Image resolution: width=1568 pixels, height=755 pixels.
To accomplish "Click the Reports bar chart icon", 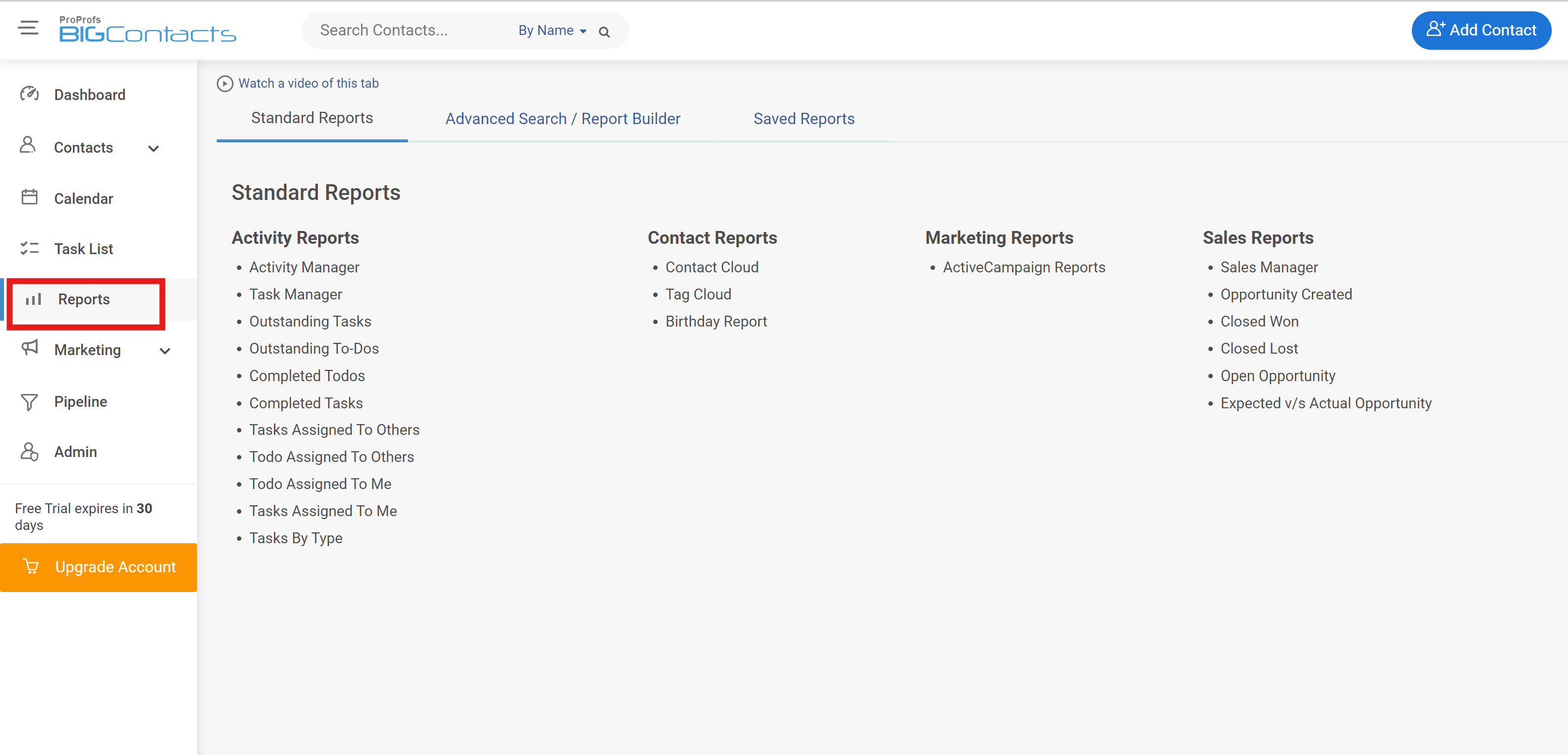I will (33, 299).
